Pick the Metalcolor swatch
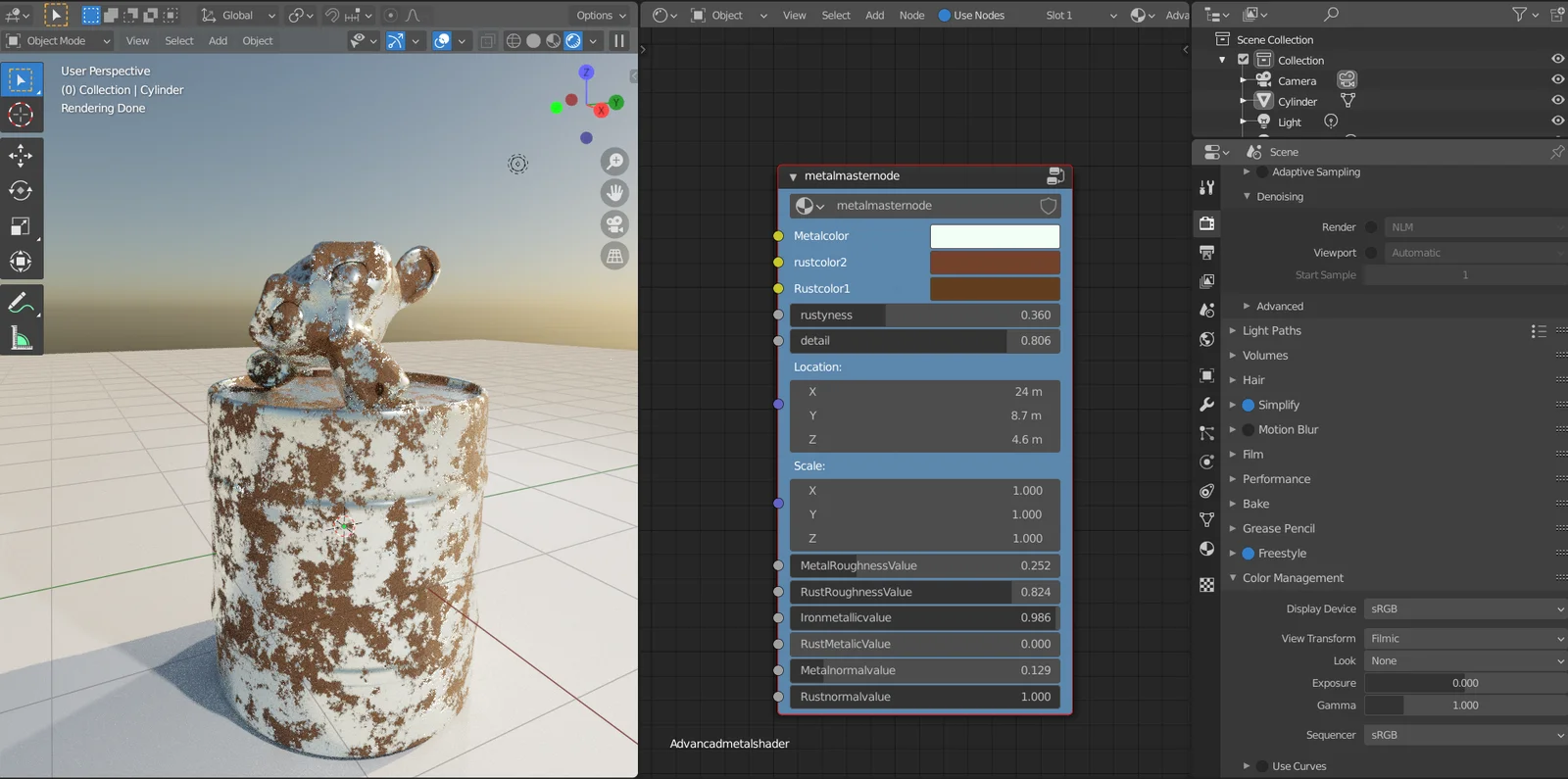 point(995,236)
